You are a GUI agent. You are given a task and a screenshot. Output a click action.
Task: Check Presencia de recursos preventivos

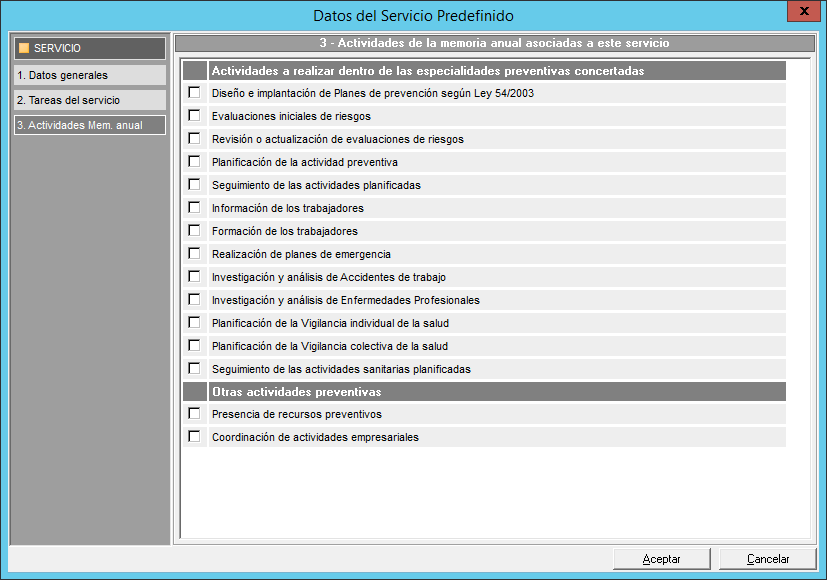[194, 414]
